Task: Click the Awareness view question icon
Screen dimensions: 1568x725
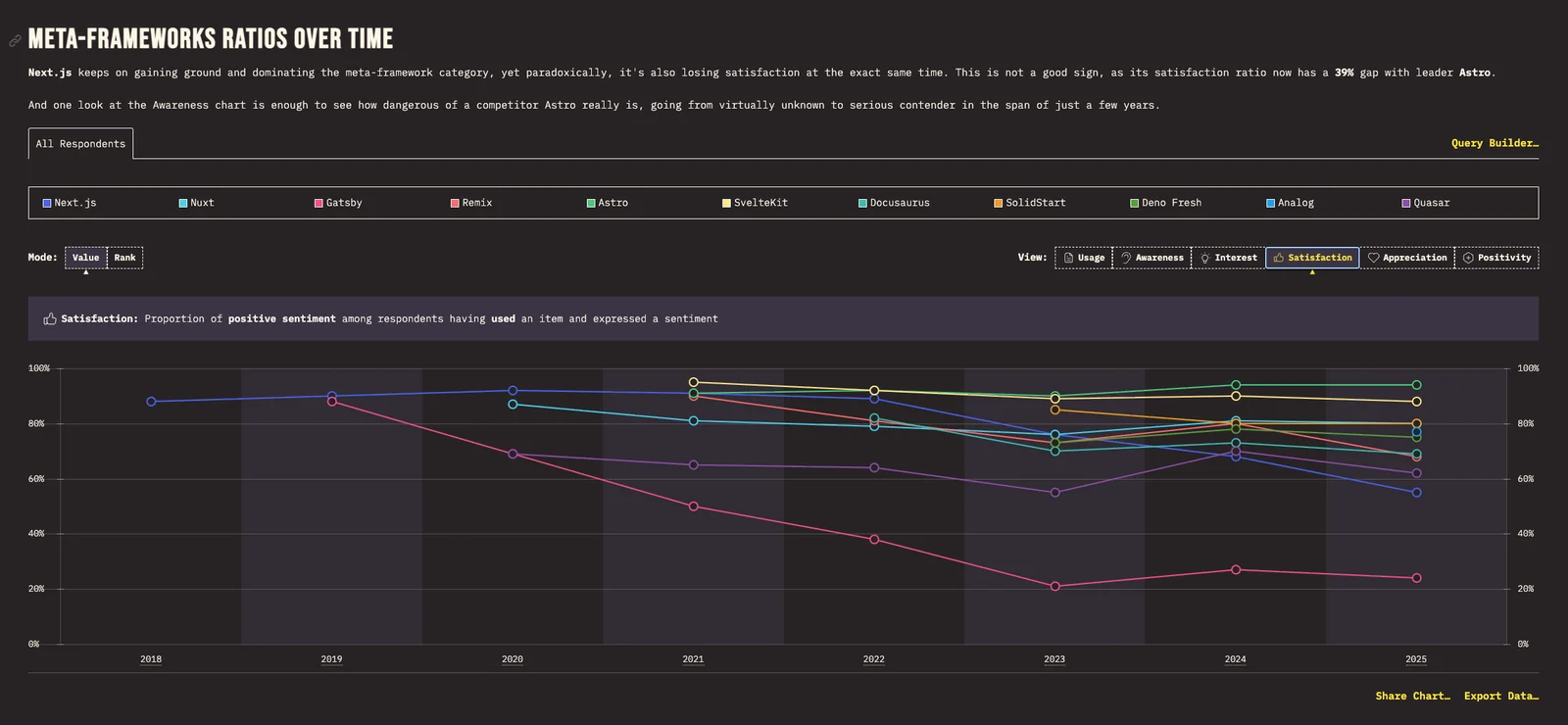Action: tap(1126, 258)
